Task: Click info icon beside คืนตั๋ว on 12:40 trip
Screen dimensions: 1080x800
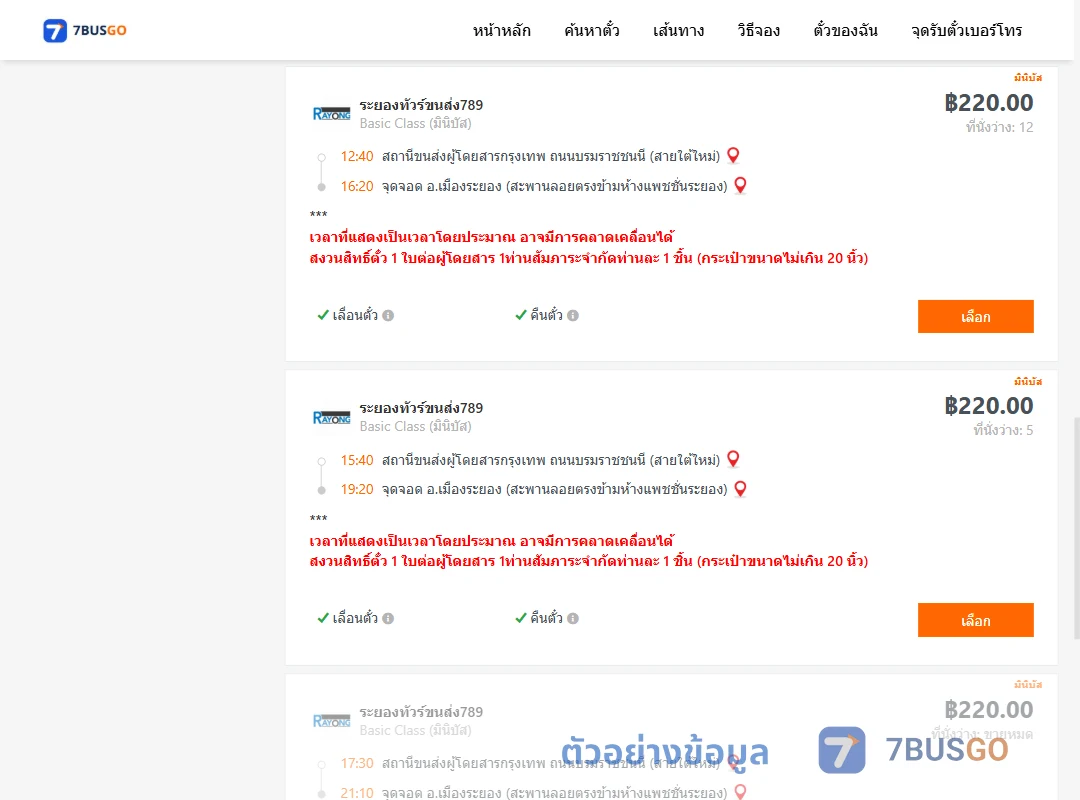Action: pyautogui.click(x=573, y=316)
